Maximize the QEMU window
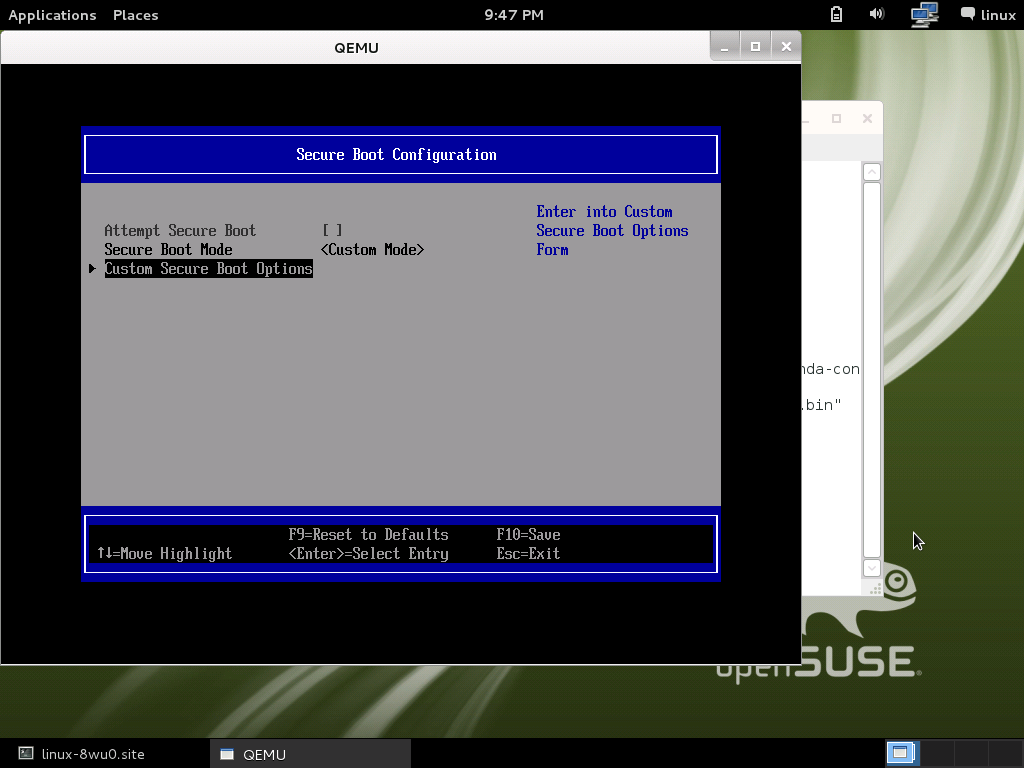Image resolution: width=1024 pixels, height=768 pixels. (755, 46)
